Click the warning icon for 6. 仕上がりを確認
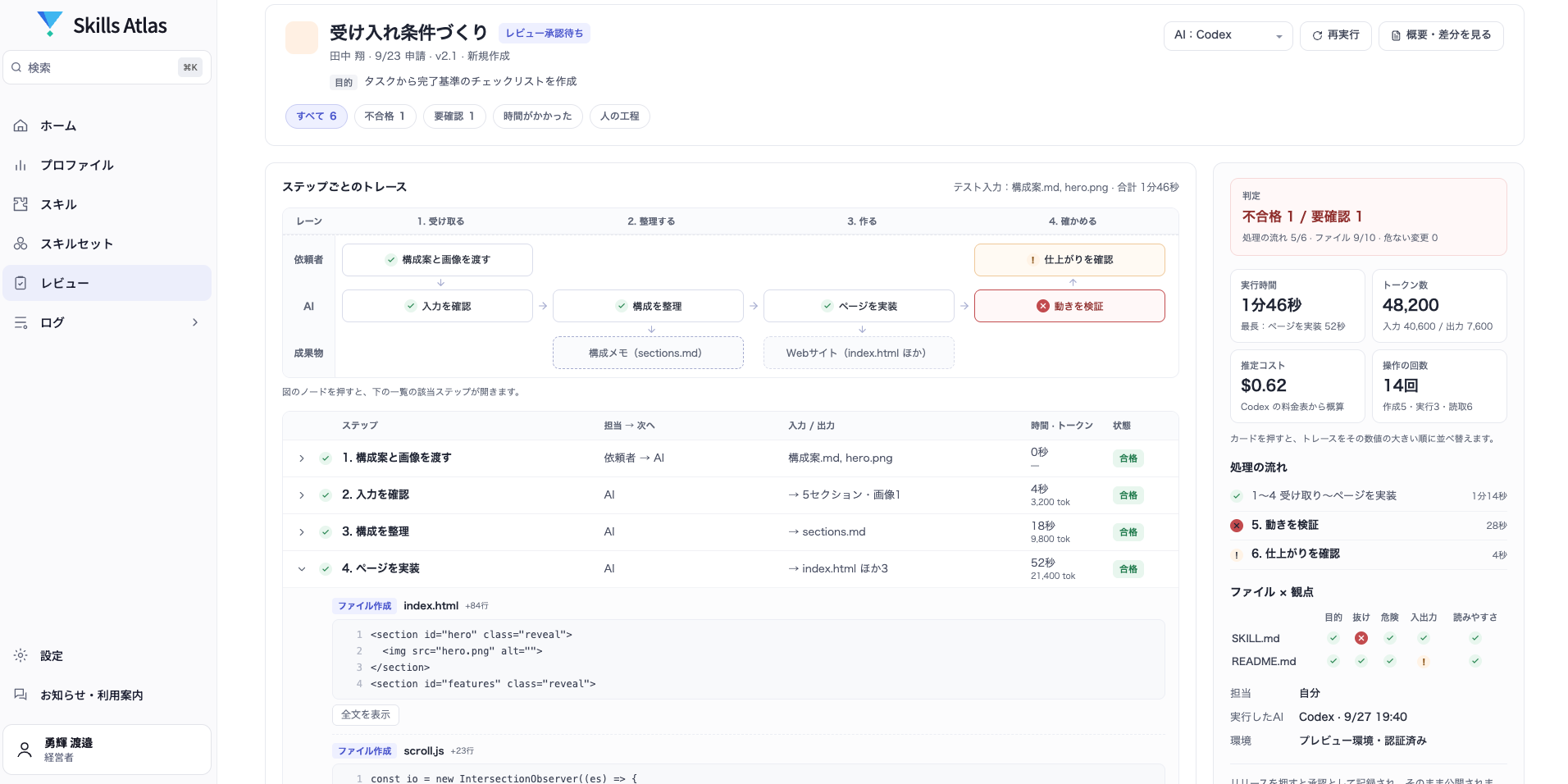The width and height of the screenshot is (1568, 784). pyautogui.click(x=1237, y=555)
